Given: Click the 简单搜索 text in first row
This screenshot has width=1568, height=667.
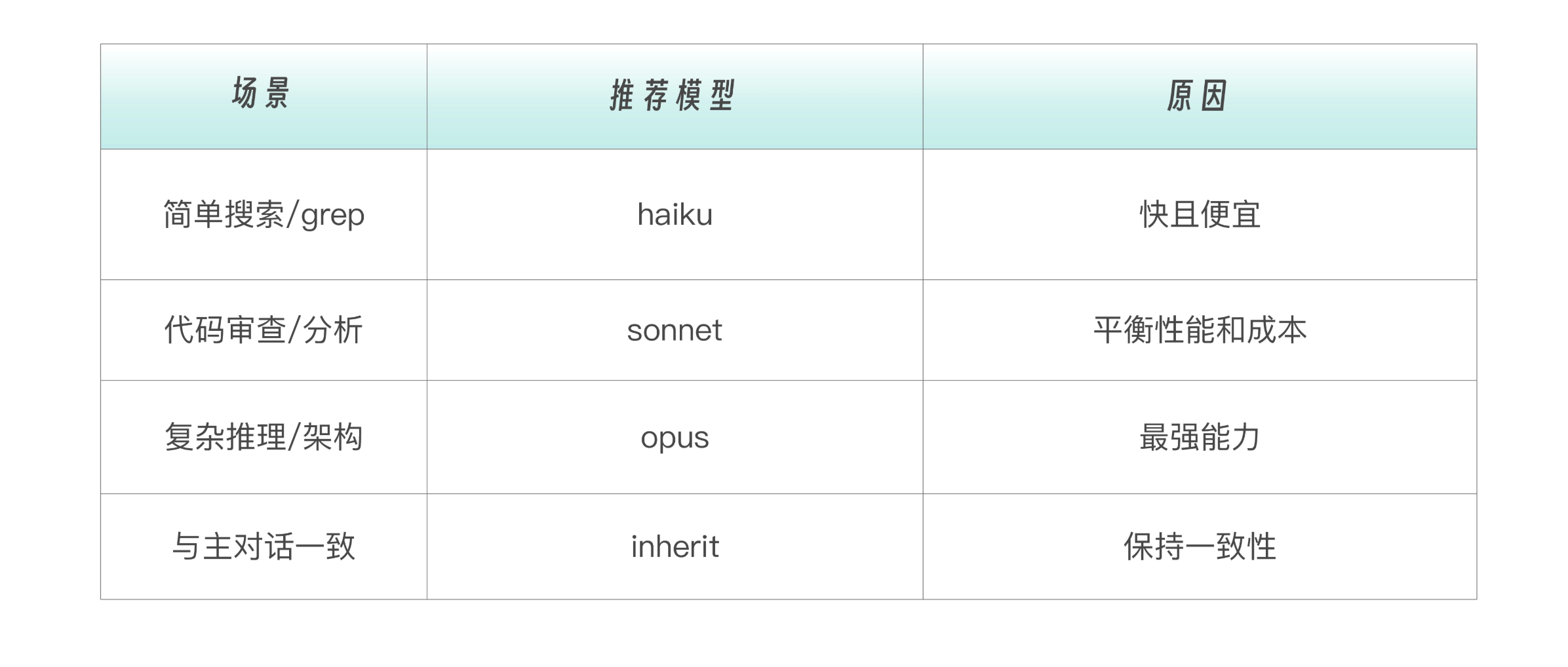Looking at the screenshot, I should point(224,214).
